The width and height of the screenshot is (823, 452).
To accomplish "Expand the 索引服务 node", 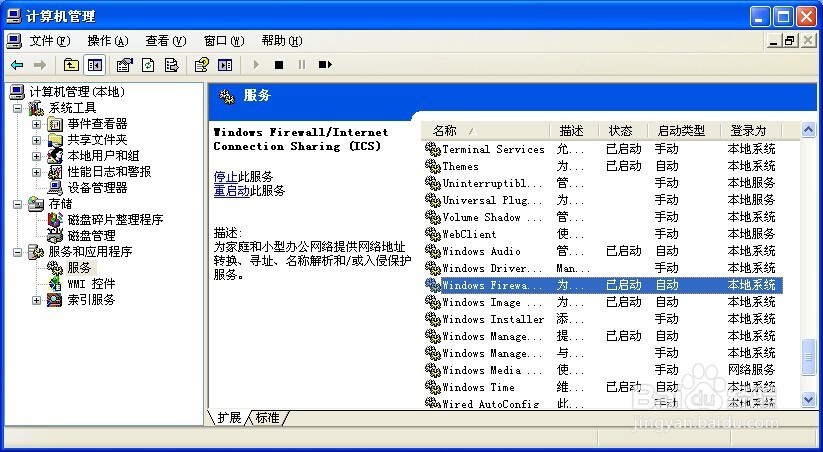I will pyautogui.click(x=36, y=300).
